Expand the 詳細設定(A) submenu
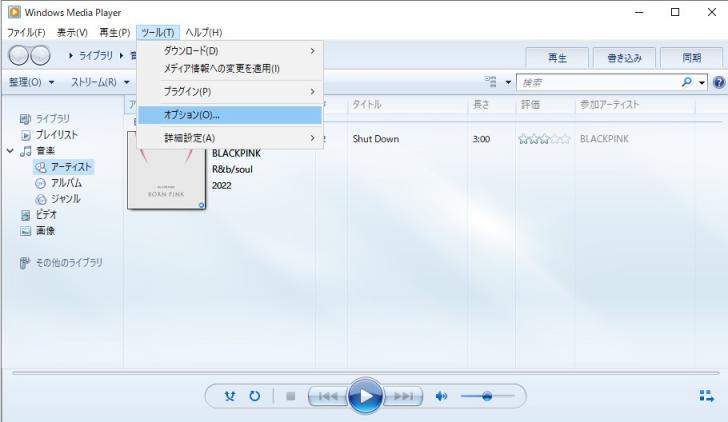 click(230, 138)
